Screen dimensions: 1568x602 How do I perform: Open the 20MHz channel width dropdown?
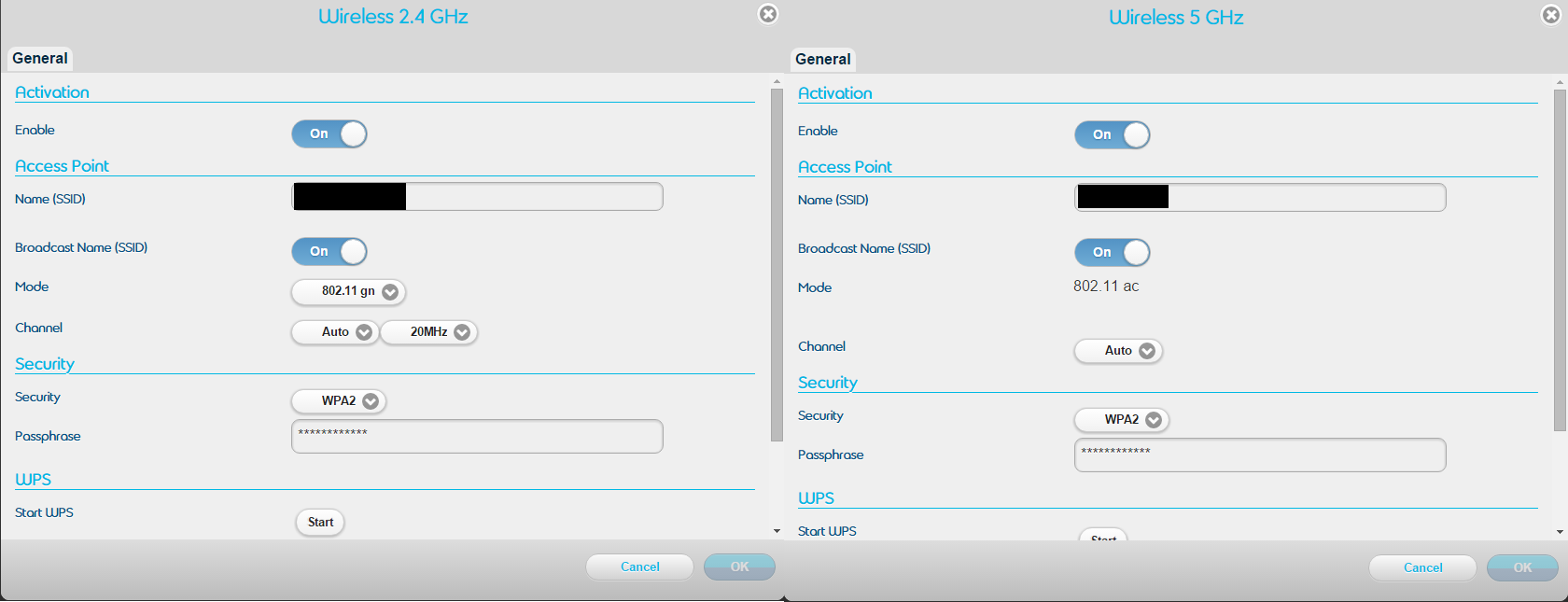429,332
